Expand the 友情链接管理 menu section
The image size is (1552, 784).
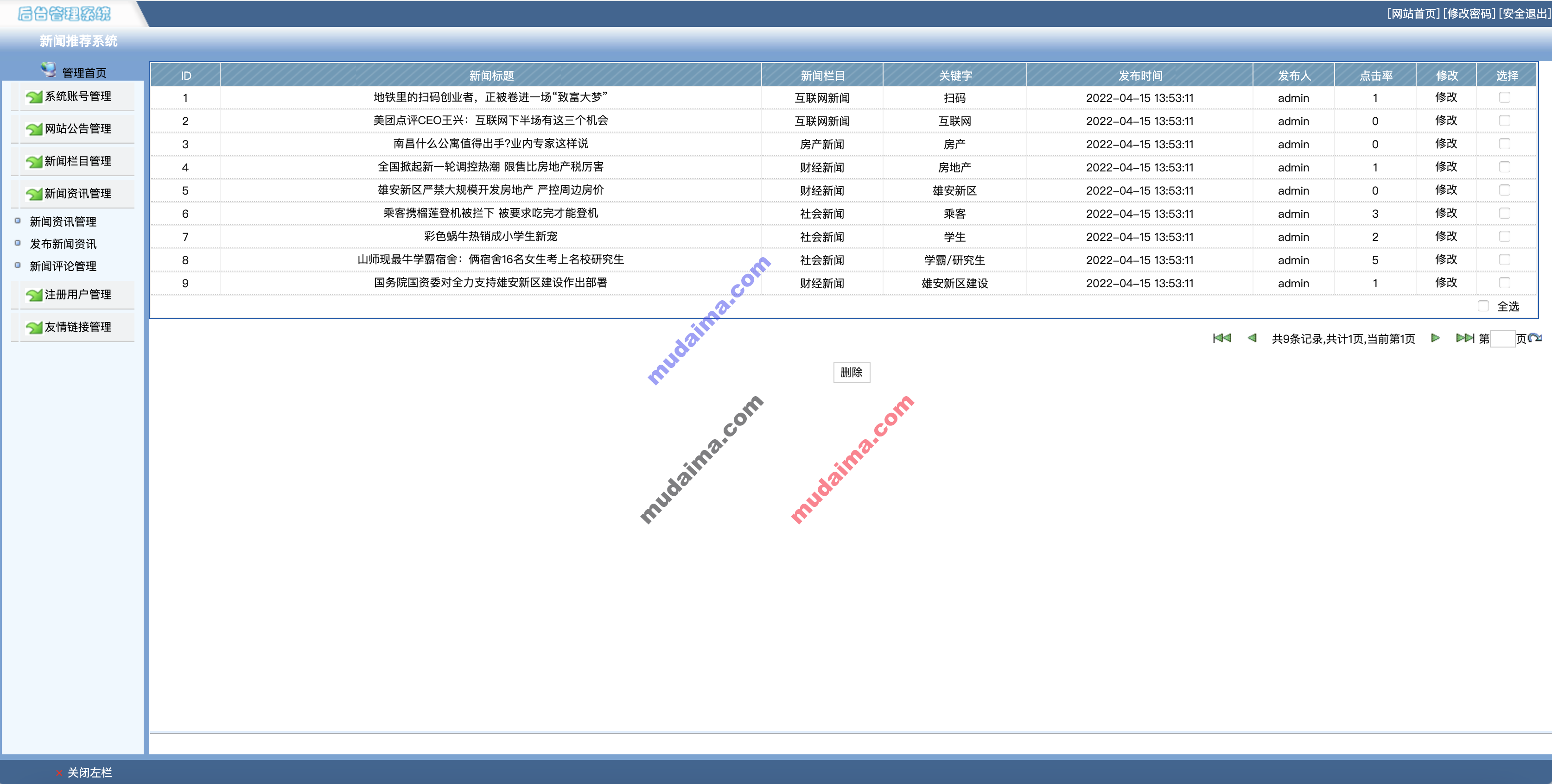tap(78, 328)
